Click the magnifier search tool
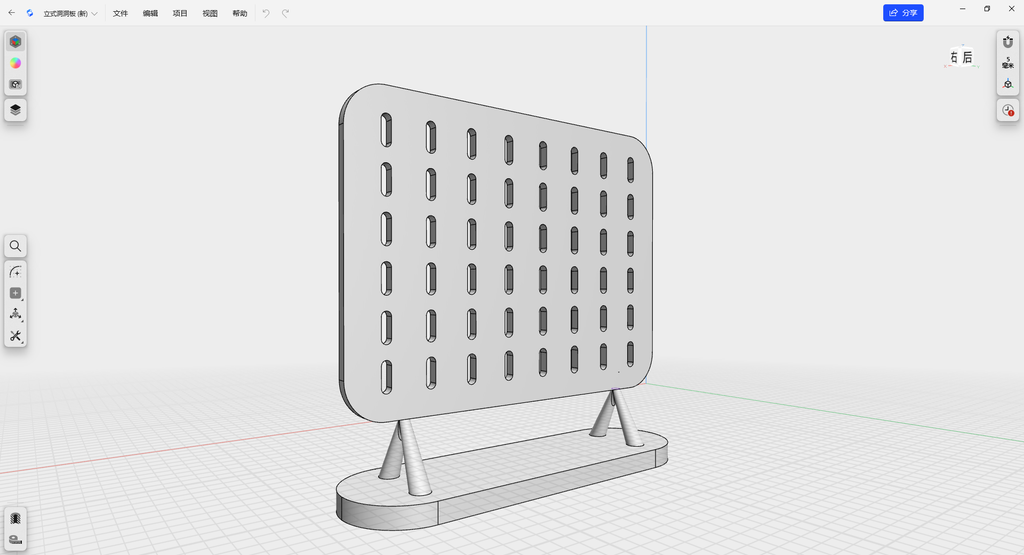Image resolution: width=1024 pixels, height=555 pixels. pos(16,246)
